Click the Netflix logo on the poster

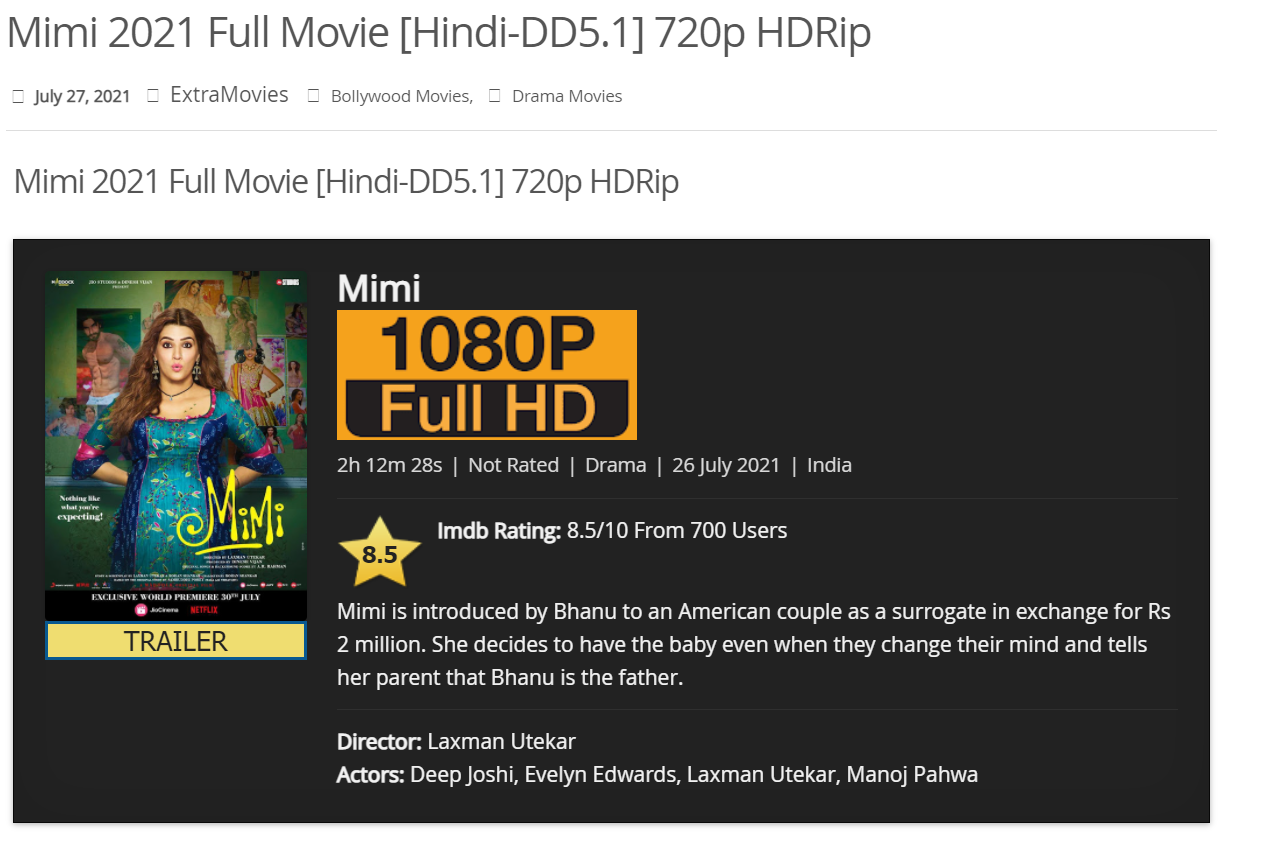click(205, 609)
